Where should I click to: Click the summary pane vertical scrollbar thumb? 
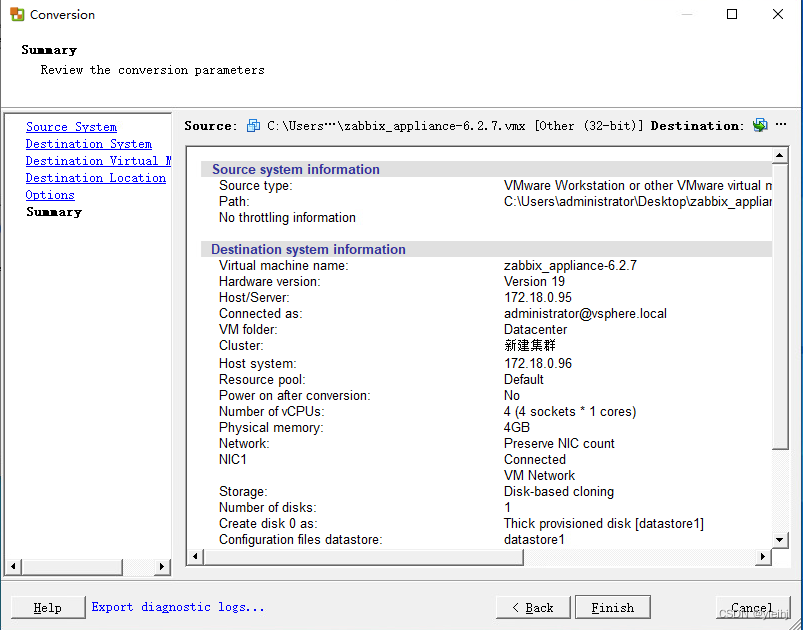779,306
